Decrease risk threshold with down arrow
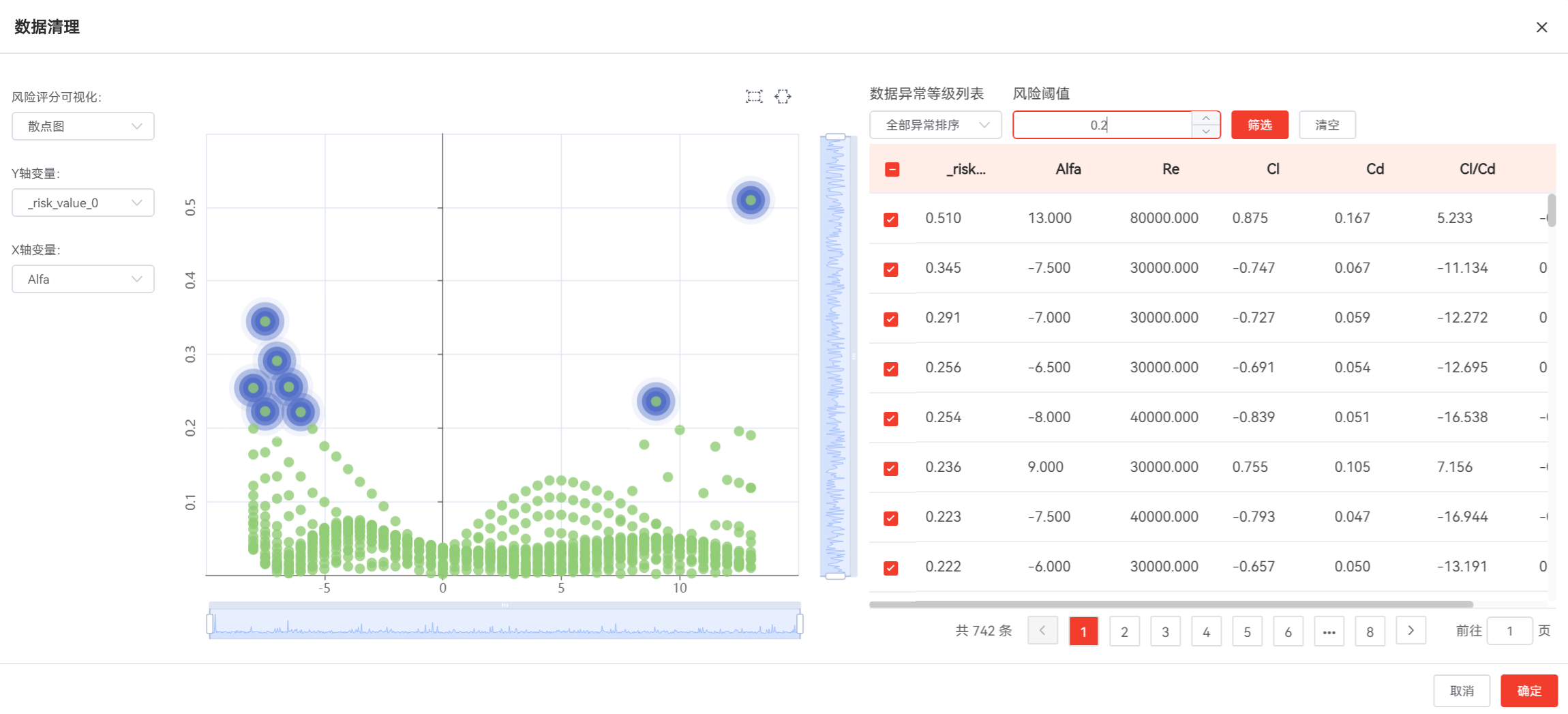This screenshot has width=1568, height=714. point(1206,132)
